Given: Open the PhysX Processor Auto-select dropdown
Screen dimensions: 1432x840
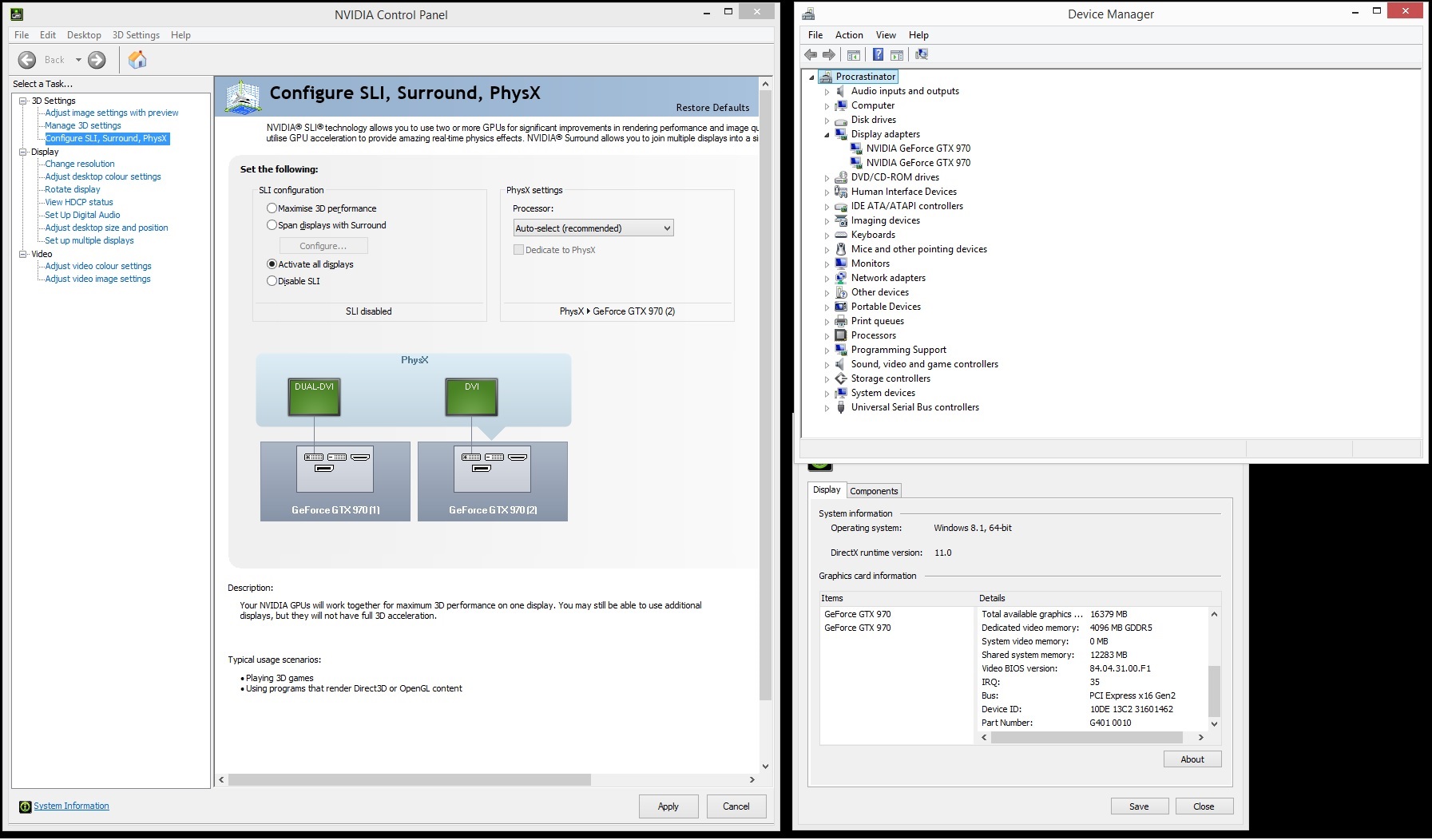Looking at the screenshot, I should (x=593, y=228).
